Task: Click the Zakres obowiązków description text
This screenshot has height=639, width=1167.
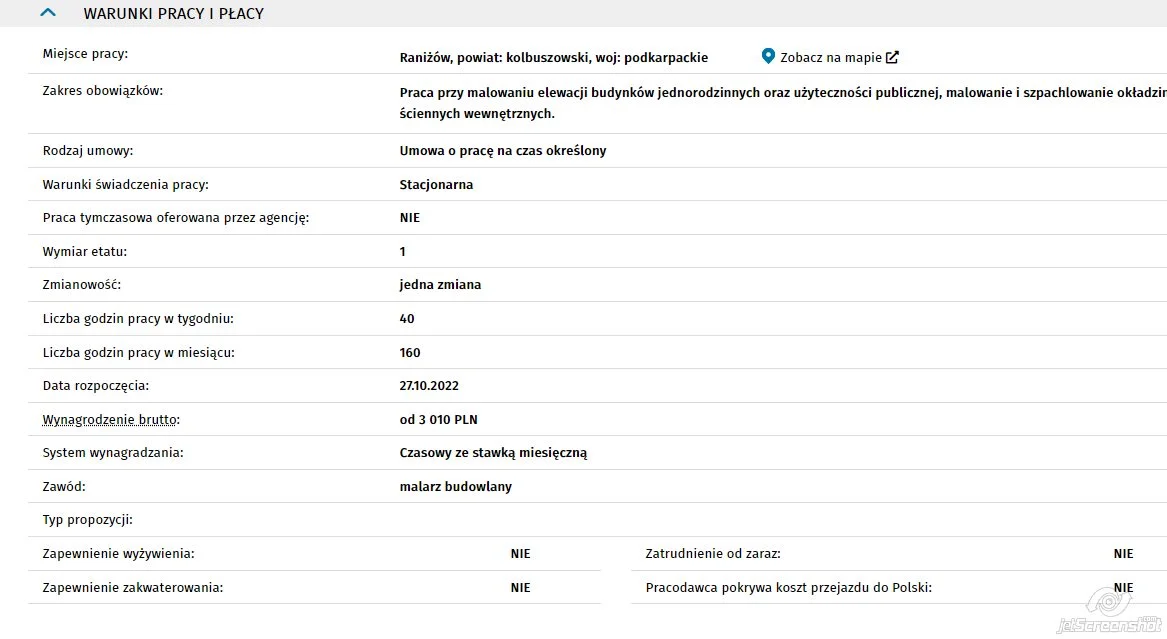Action: 783,103
